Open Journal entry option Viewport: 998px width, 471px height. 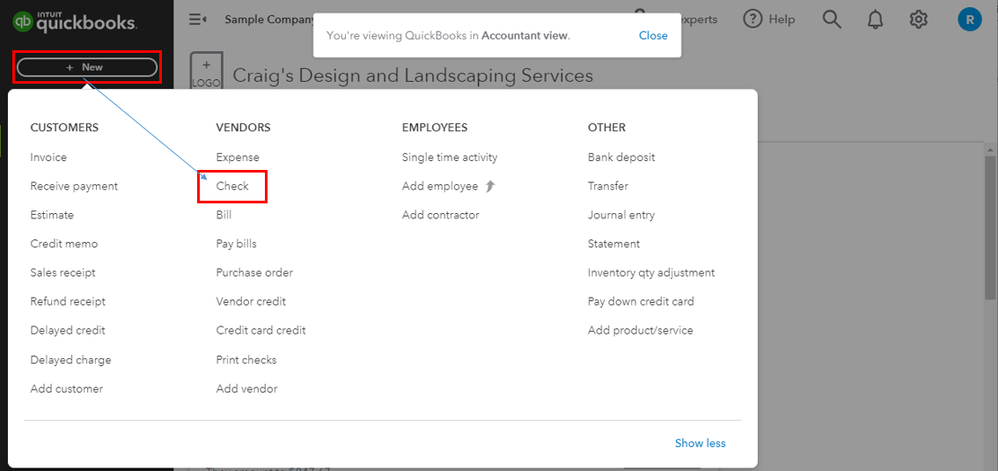(621, 215)
